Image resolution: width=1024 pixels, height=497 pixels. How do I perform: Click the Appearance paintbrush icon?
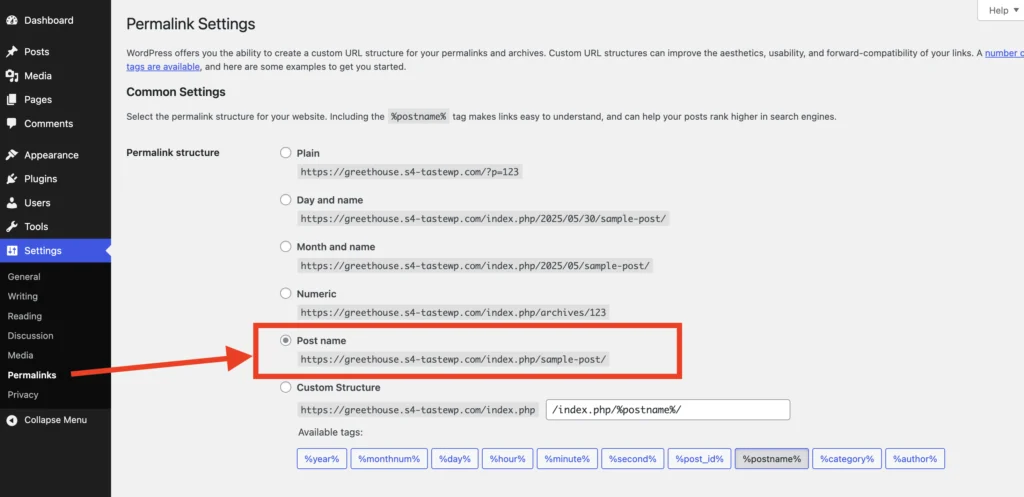(x=12, y=155)
